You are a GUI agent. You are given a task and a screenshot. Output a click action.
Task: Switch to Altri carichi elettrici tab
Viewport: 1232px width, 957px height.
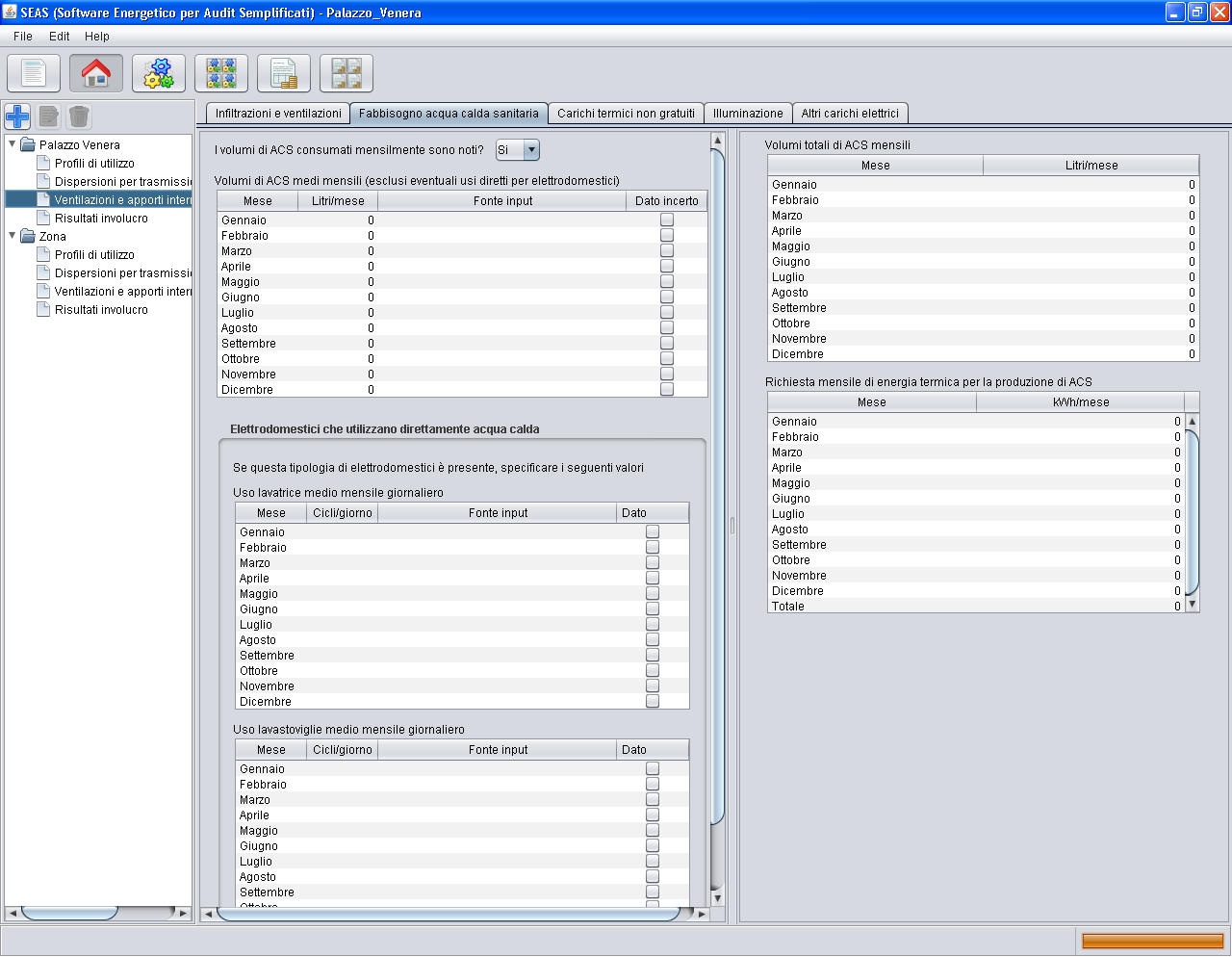coord(850,114)
